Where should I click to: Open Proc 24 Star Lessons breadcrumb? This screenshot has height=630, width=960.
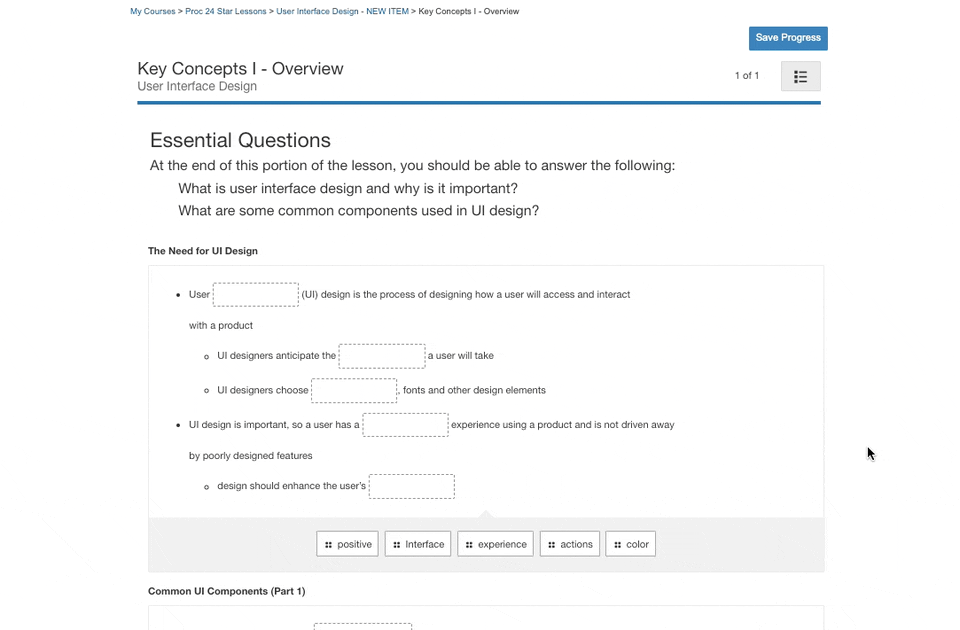[226, 12]
